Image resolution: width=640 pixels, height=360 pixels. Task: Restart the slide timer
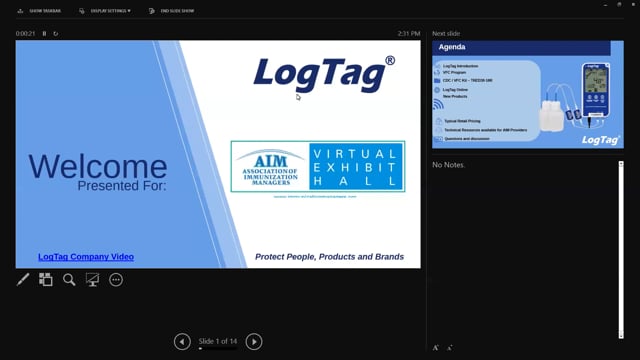coord(56,33)
